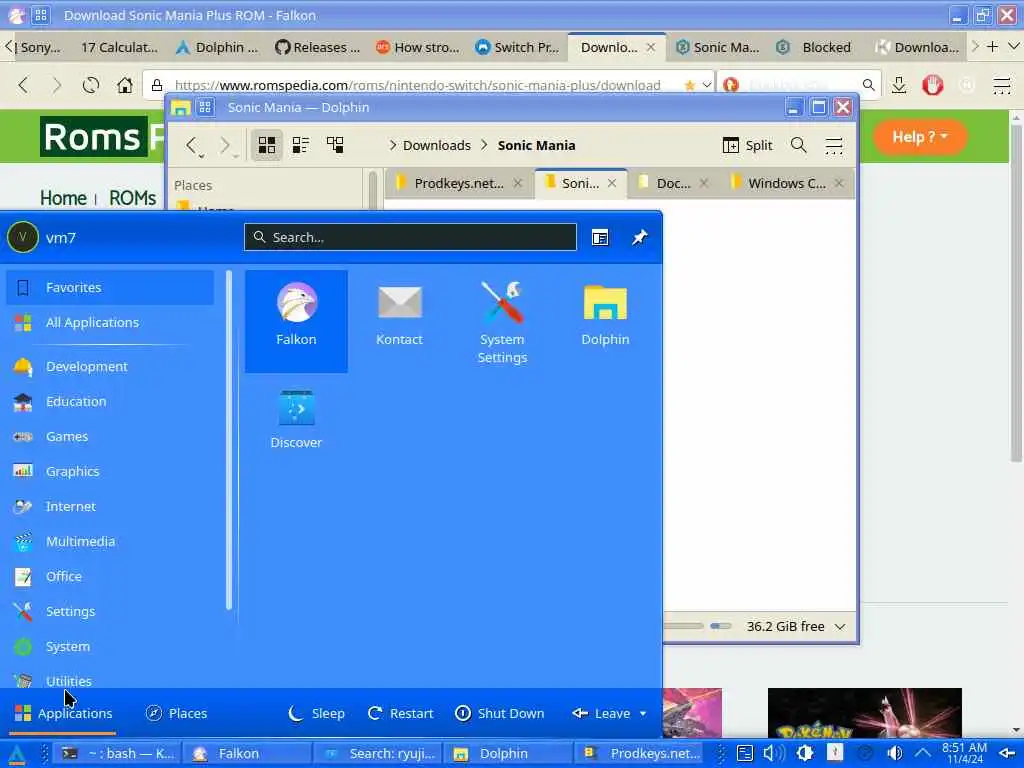Focus the launcher Search field
The height and width of the screenshot is (768, 1024).
tap(410, 237)
